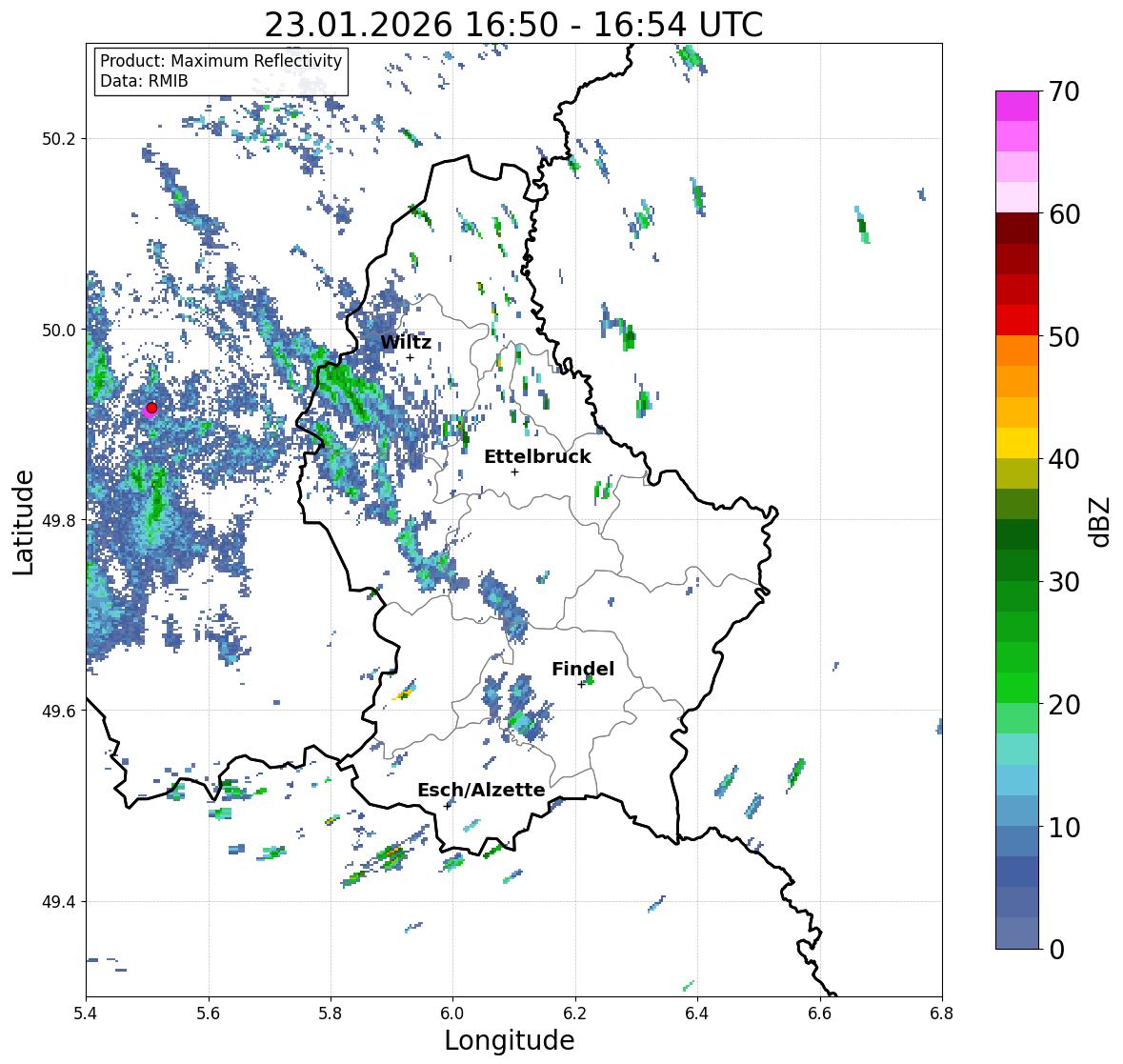The height and width of the screenshot is (1064, 1123).
Task: Select the Findel station label
Action: (x=583, y=669)
